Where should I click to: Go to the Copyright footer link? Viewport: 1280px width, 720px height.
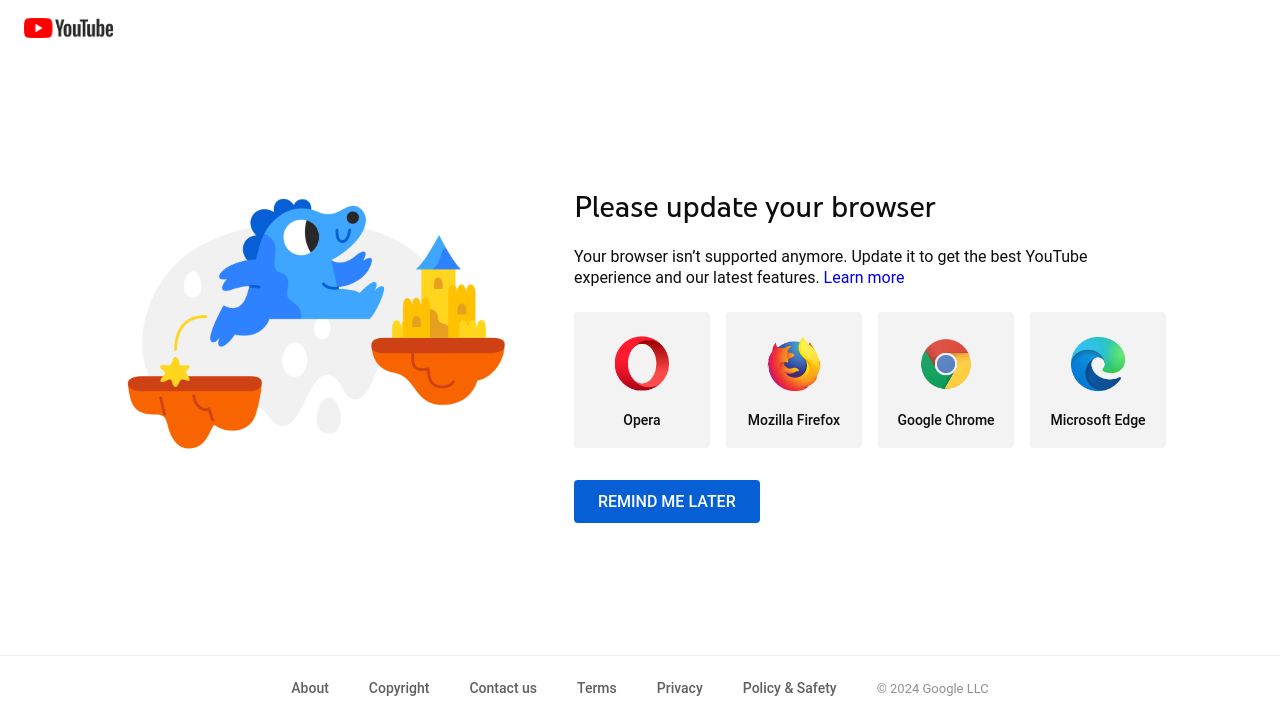point(399,688)
